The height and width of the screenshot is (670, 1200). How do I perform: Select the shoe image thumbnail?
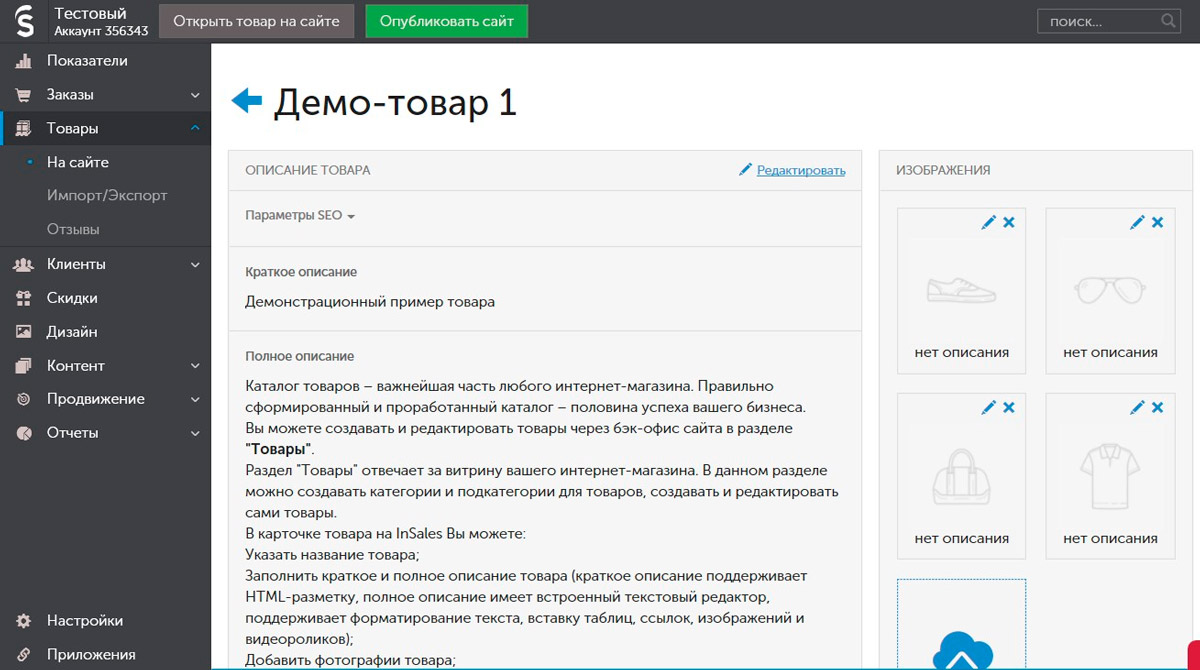coord(961,290)
